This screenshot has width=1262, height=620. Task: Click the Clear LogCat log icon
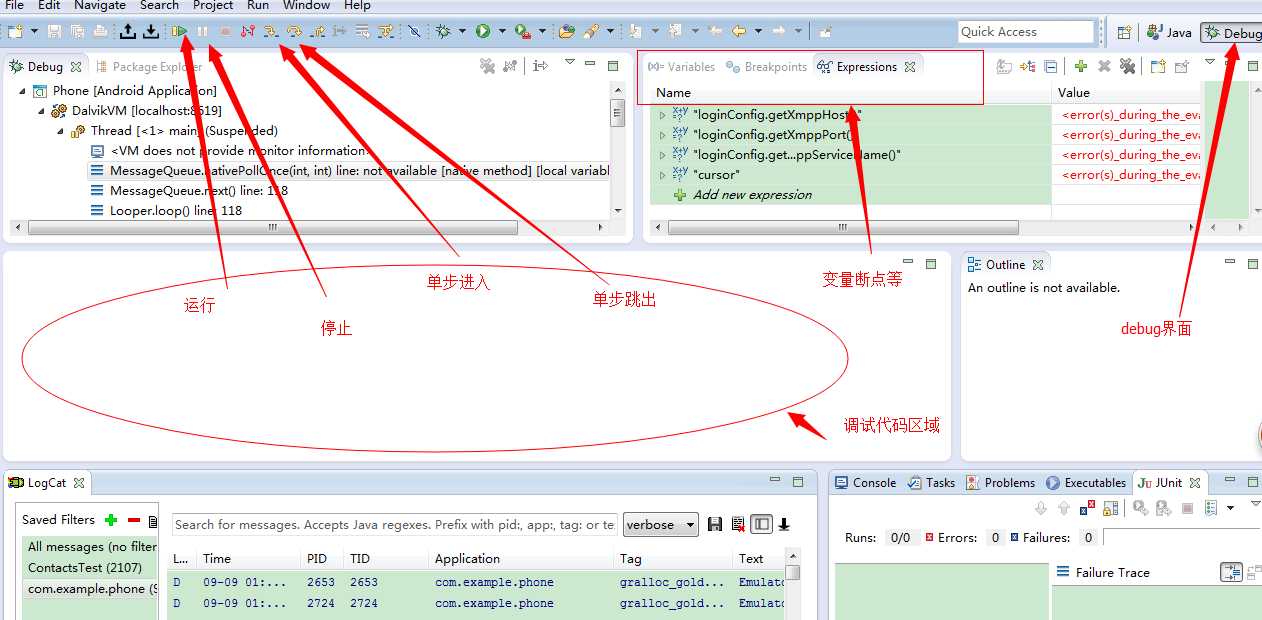(738, 524)
